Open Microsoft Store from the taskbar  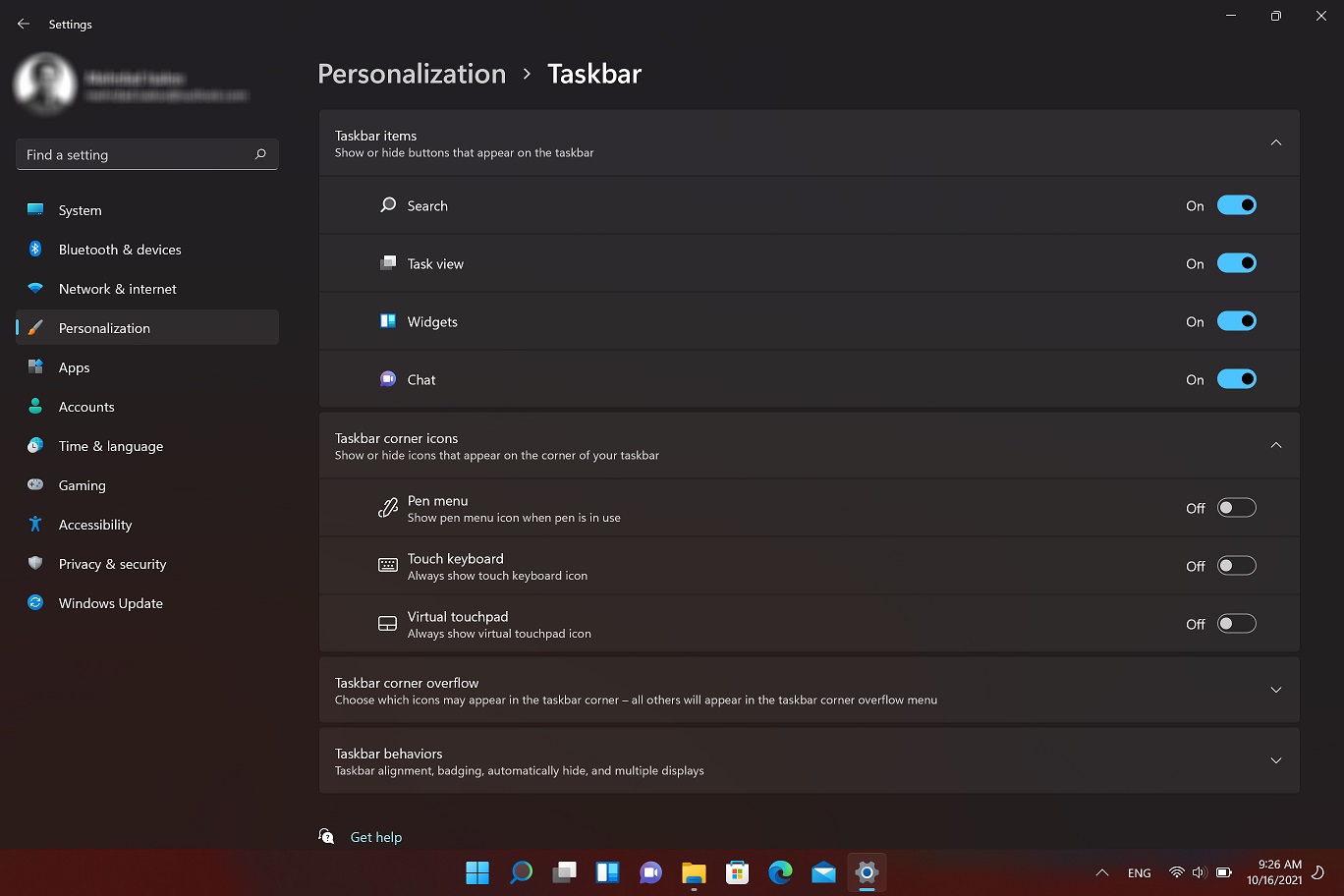[x=737, y=872]
